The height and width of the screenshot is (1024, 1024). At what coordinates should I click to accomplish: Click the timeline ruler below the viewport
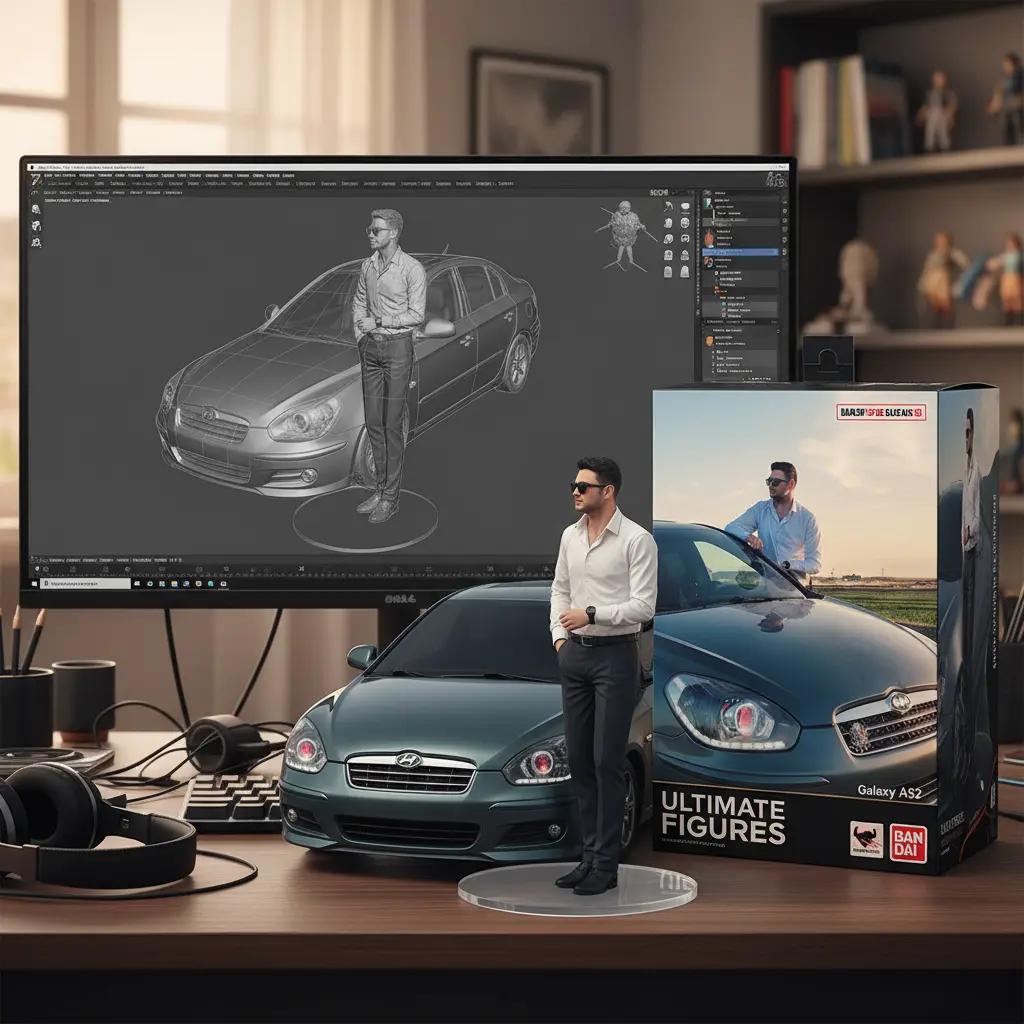pos(294,574)
